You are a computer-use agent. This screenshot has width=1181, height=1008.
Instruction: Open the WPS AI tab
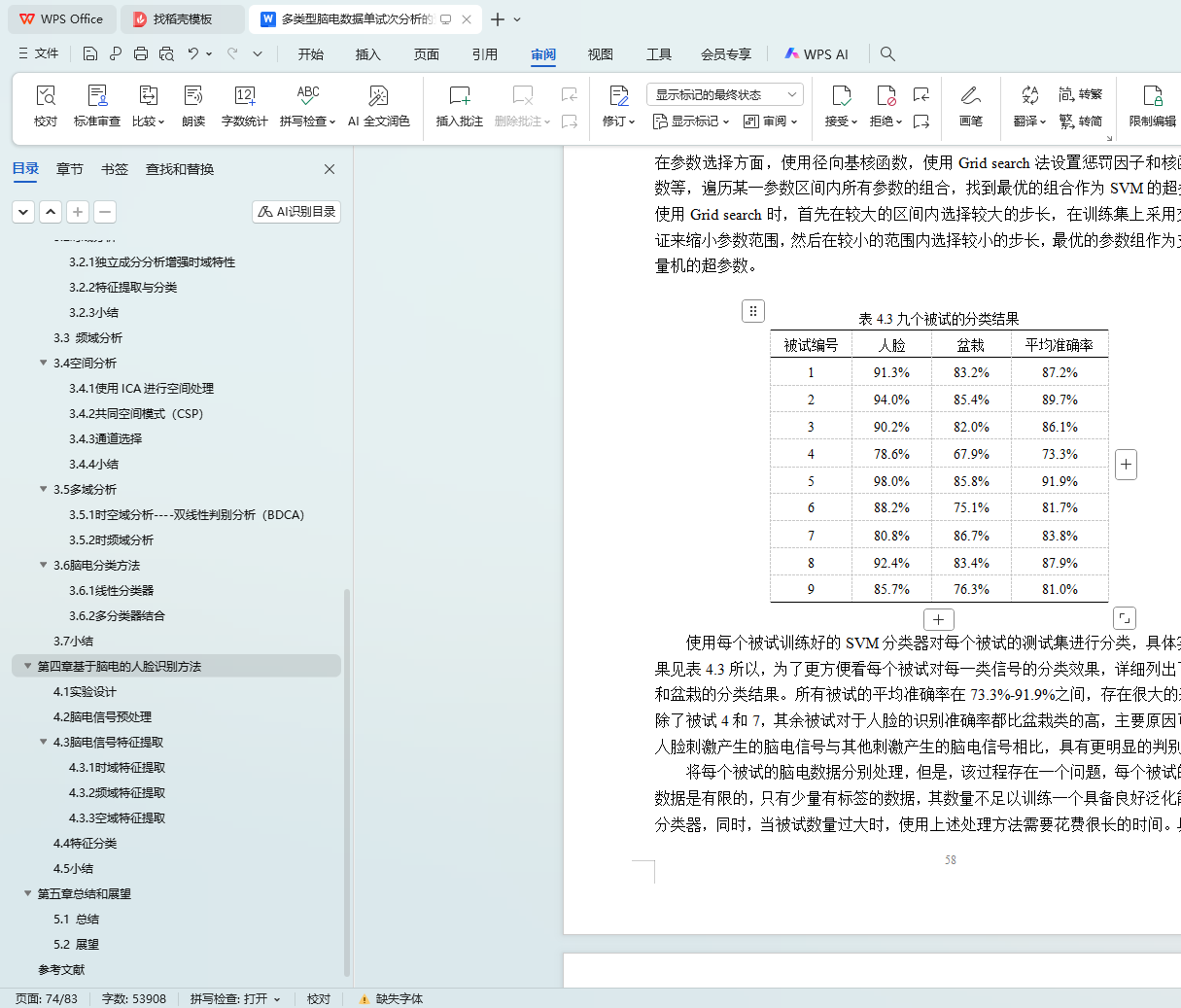coord(816,54)
